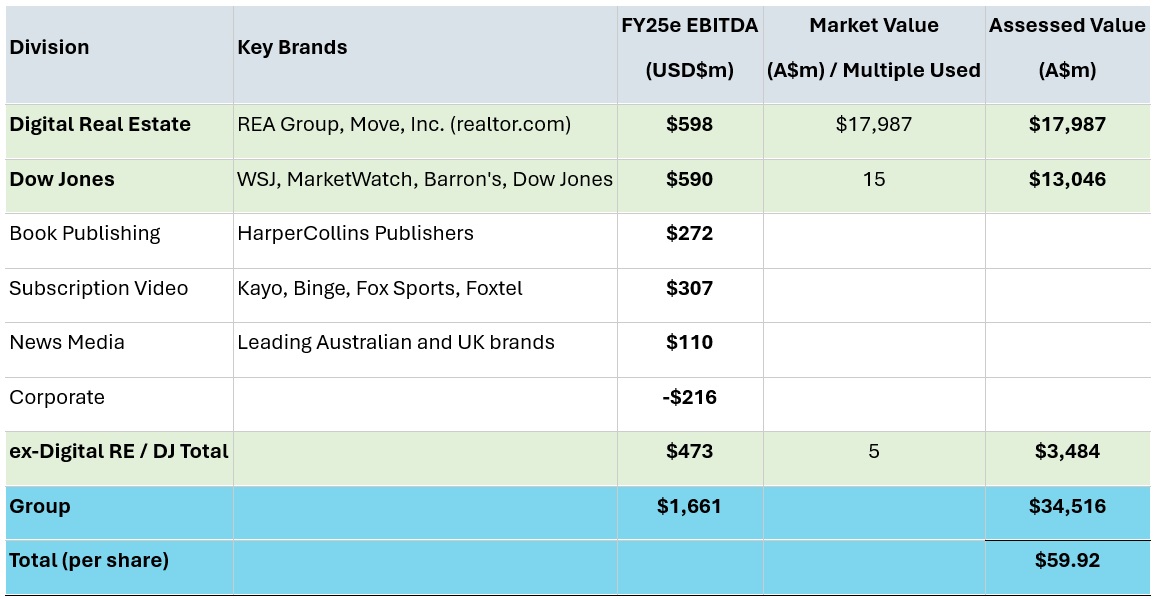Click the ex-Digital RE / DJ Total cell
The width and height of the screenshot is (1153, 599).
click(119, 451)
